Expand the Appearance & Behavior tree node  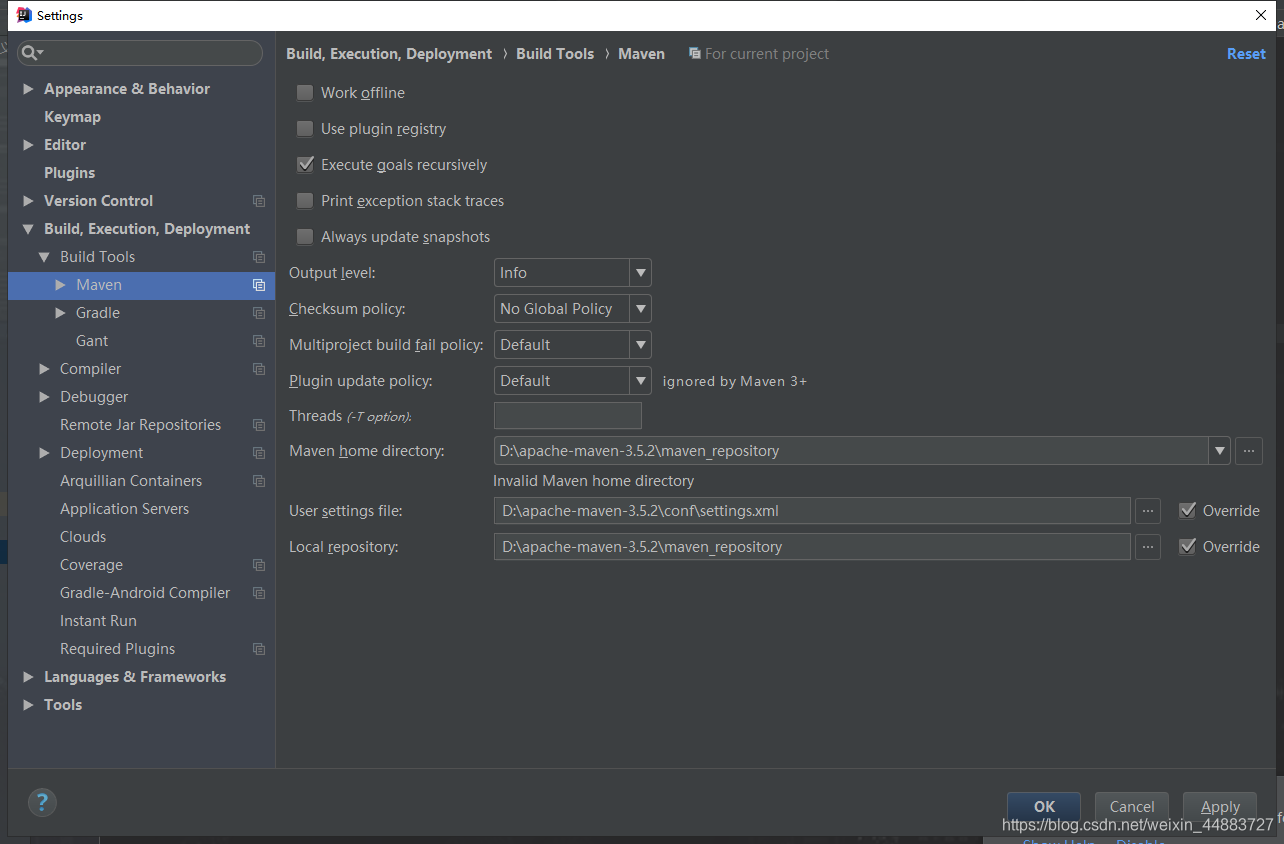coord(28,89)
